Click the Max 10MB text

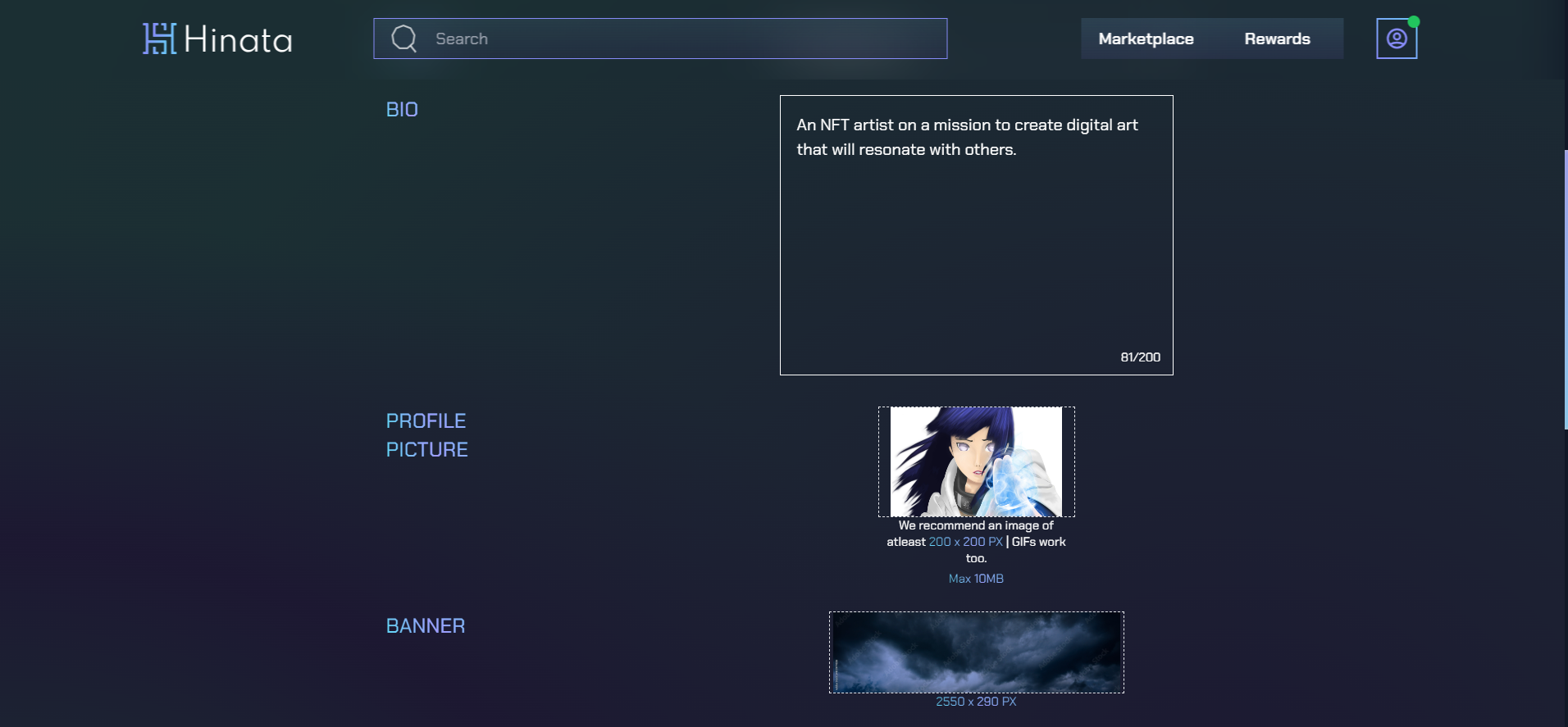coord(976,579)
